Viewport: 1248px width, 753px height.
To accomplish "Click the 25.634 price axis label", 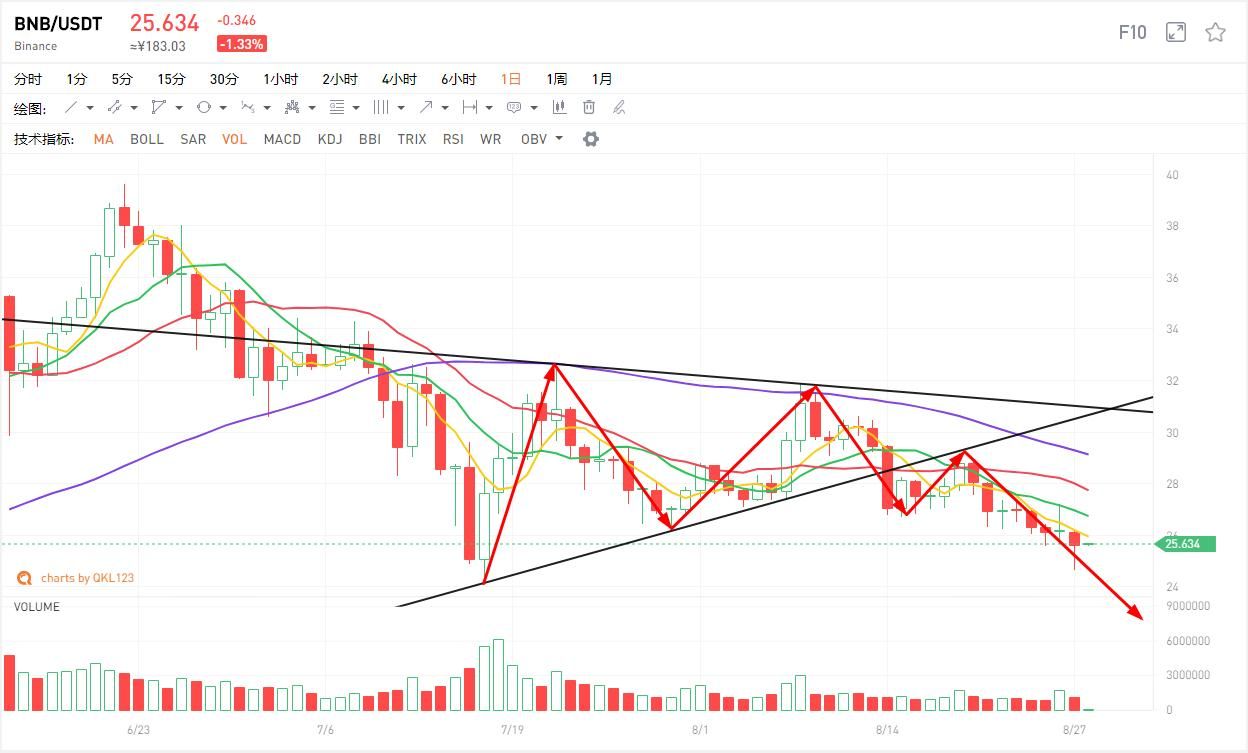I will click(1186, 544).
